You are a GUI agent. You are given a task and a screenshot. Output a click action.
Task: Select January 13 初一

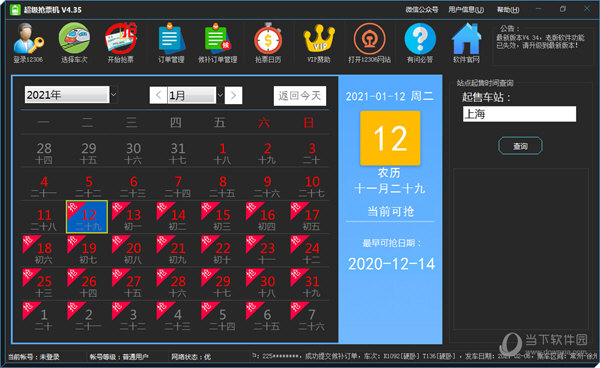132,217
